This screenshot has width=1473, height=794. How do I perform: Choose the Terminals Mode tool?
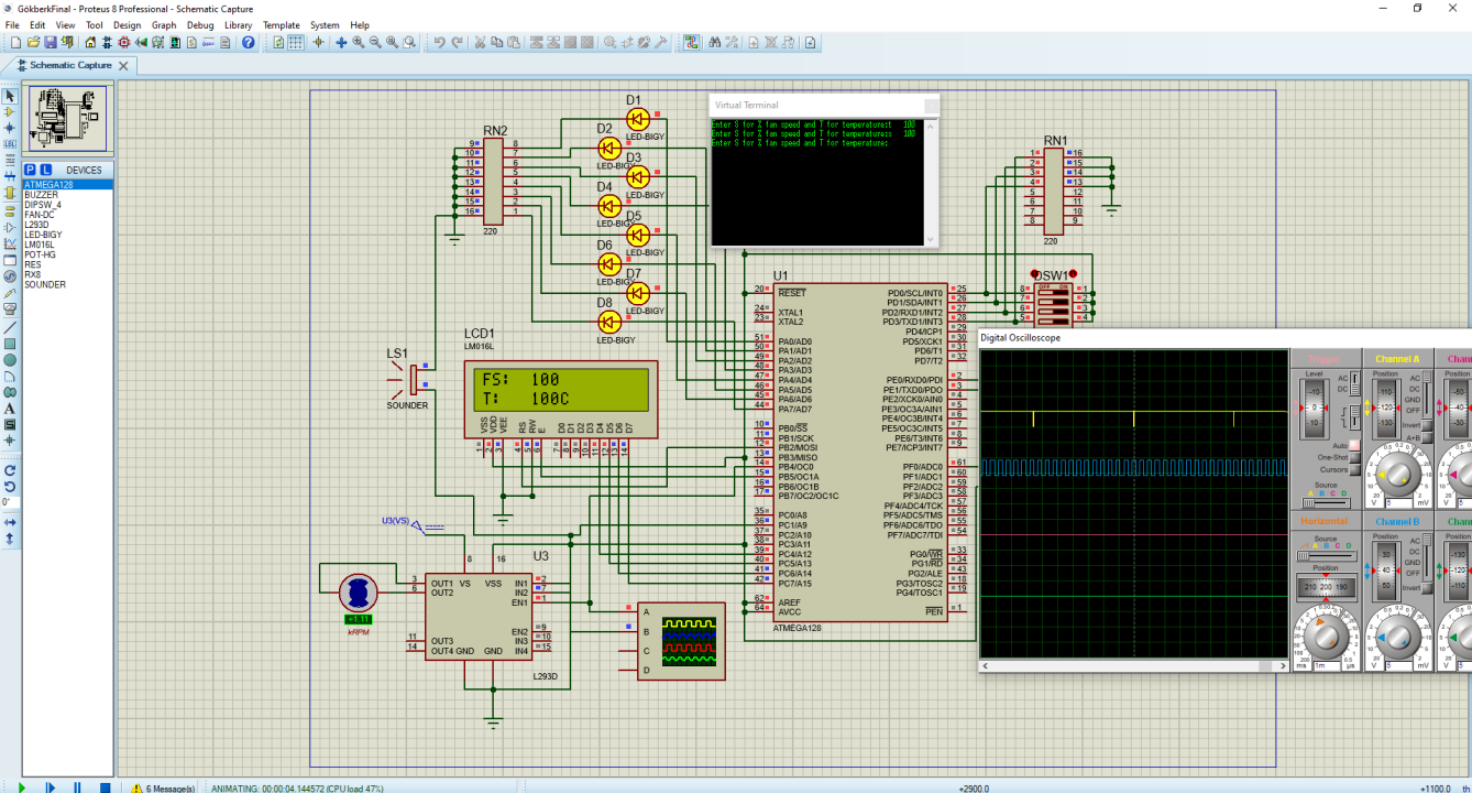pos(10,211)
